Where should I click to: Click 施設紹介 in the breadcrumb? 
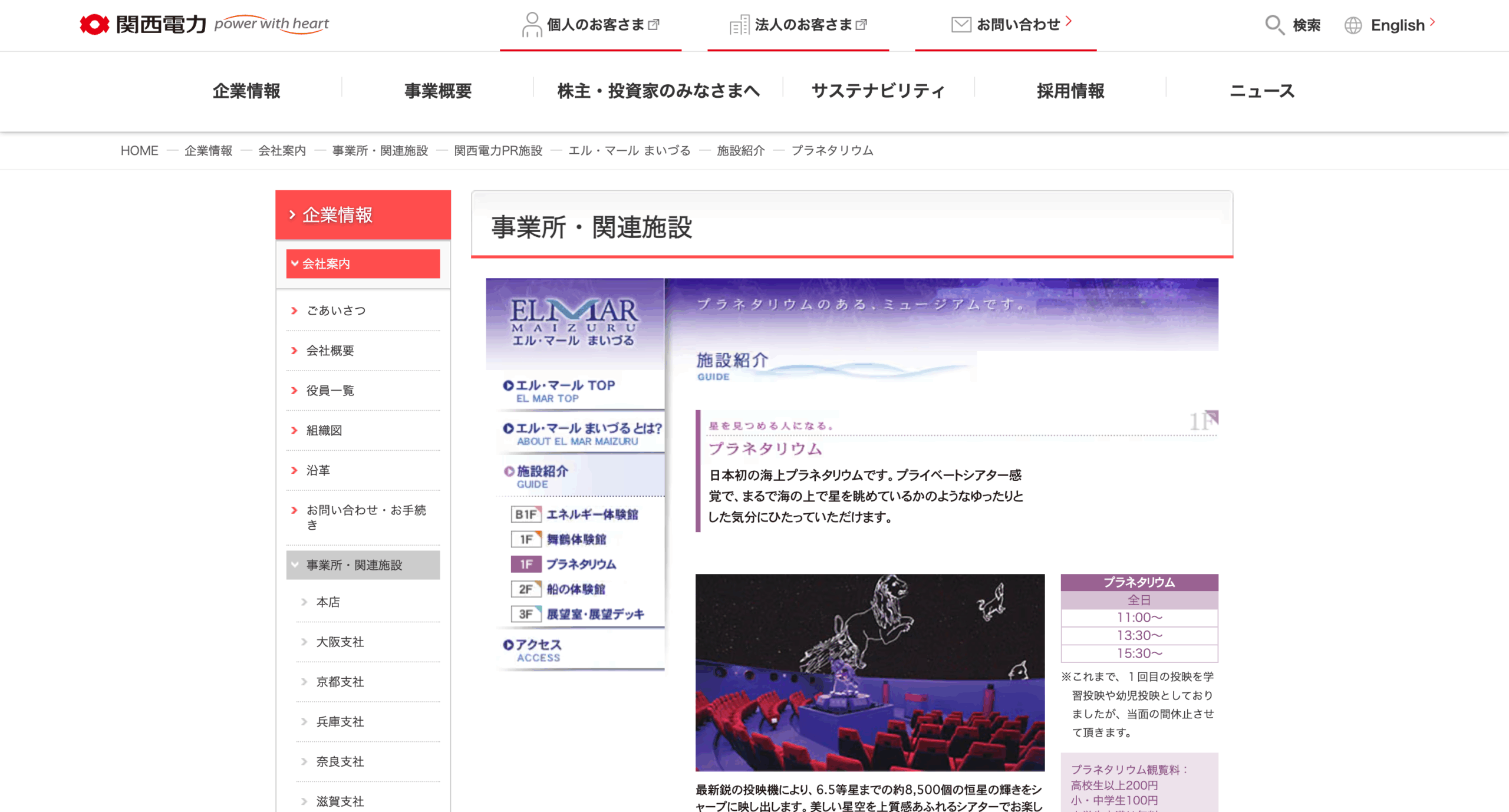point(741,151)
